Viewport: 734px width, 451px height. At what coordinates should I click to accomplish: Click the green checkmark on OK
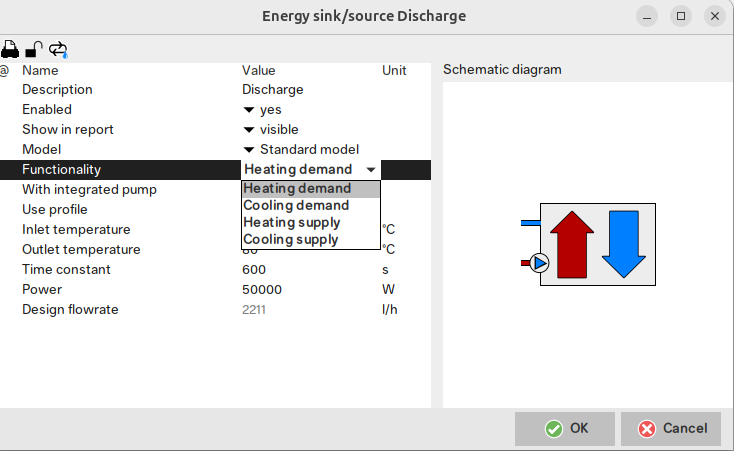point(553,429)
